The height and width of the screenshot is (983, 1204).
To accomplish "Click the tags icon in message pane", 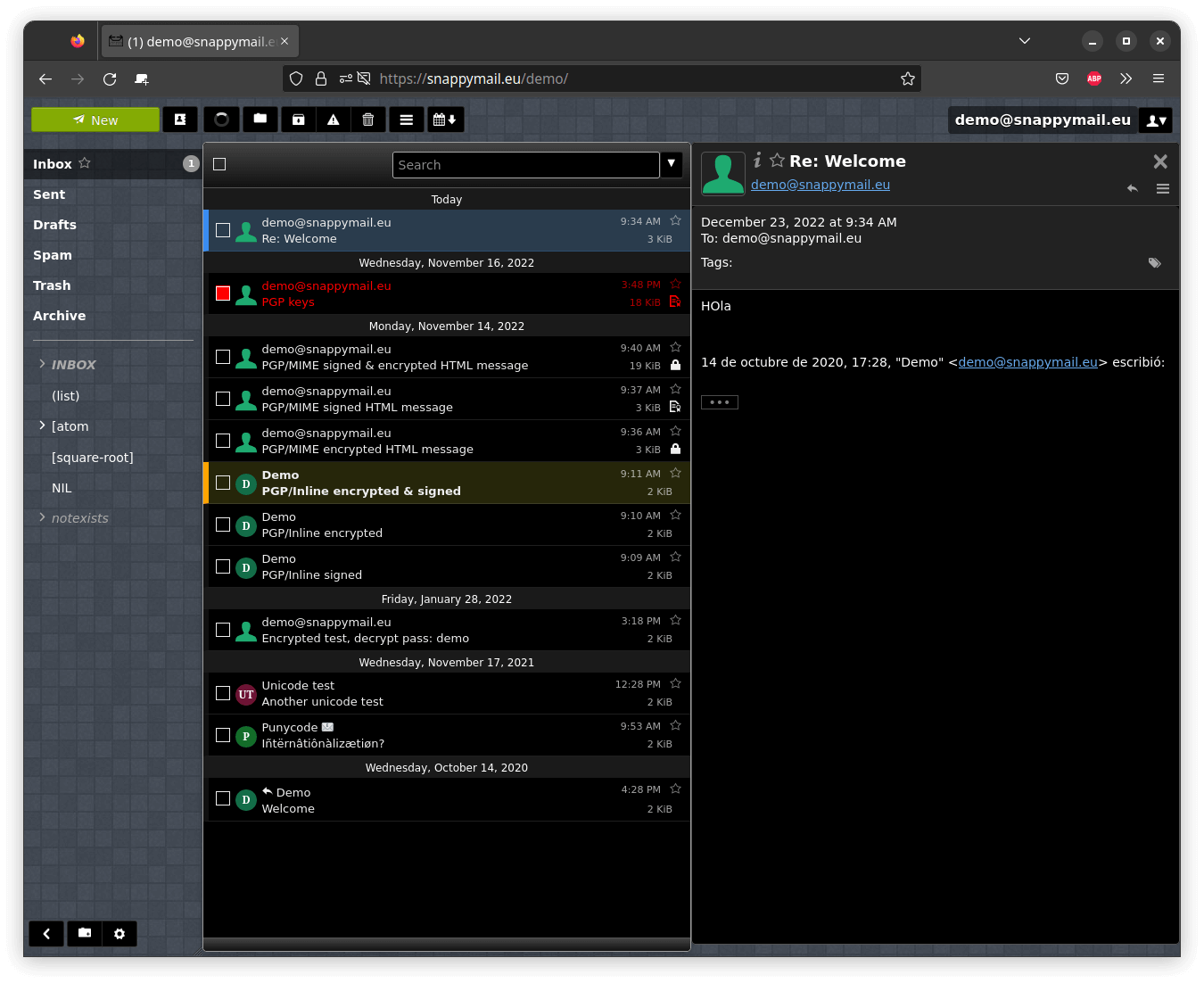I will (x=1155, y=262).
